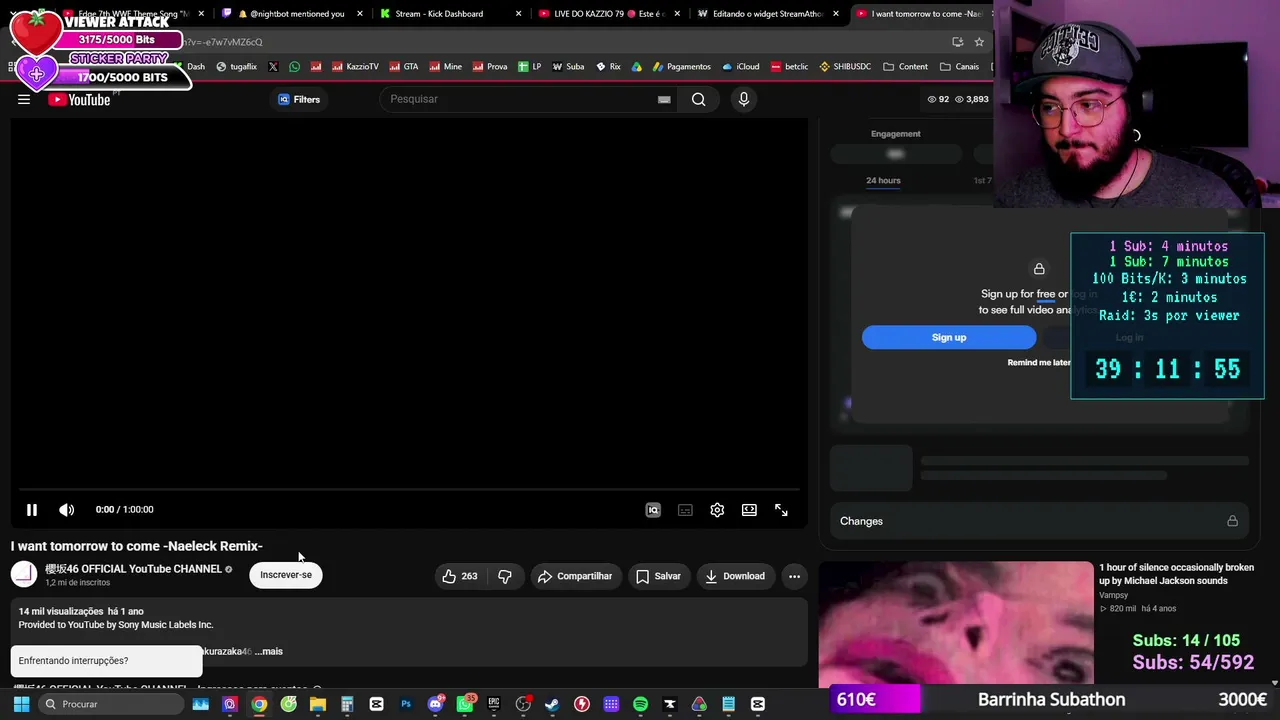Screen dimensions: 1280x720
Task: Switch to Editando o widget StreamAthon tab
Action: (768, 14)
